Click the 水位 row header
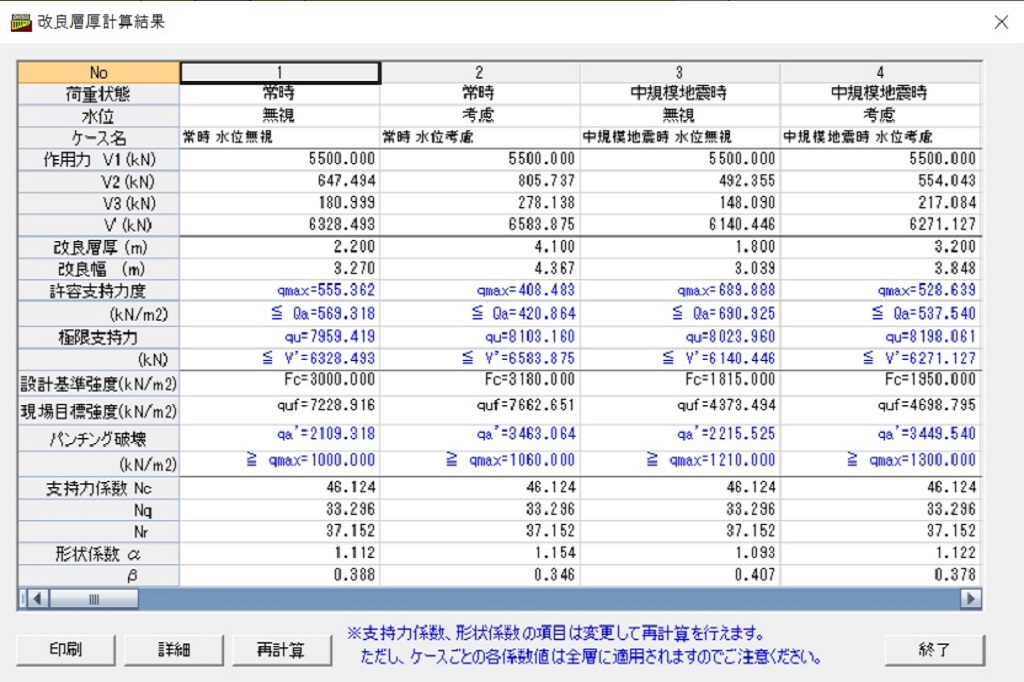 [x=99, y=116]
